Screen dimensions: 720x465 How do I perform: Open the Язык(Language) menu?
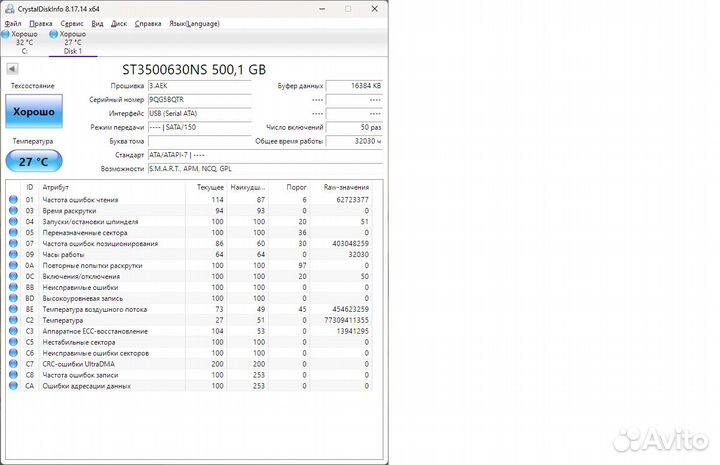coord(194,23)
